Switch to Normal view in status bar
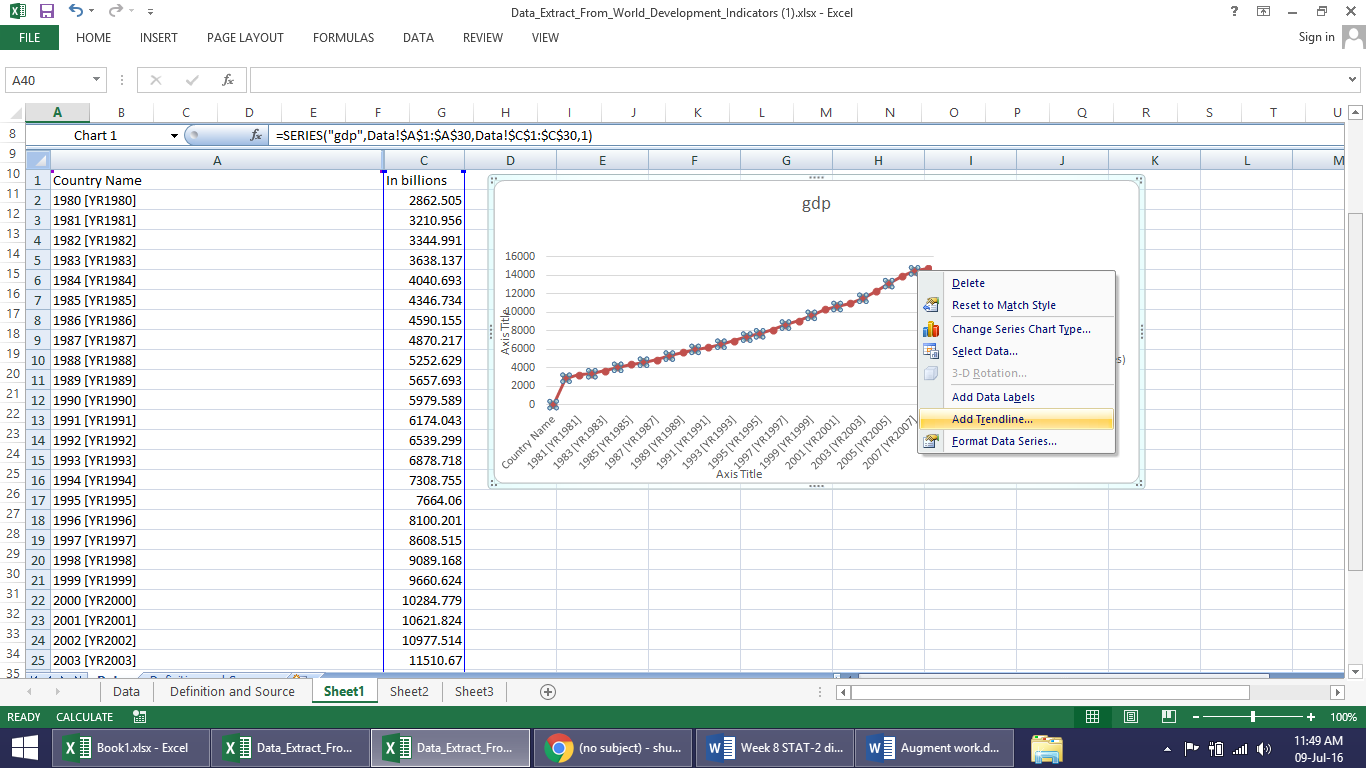Image resolution: width=1366 pixels, height=768 pixels. (1092, 717)
